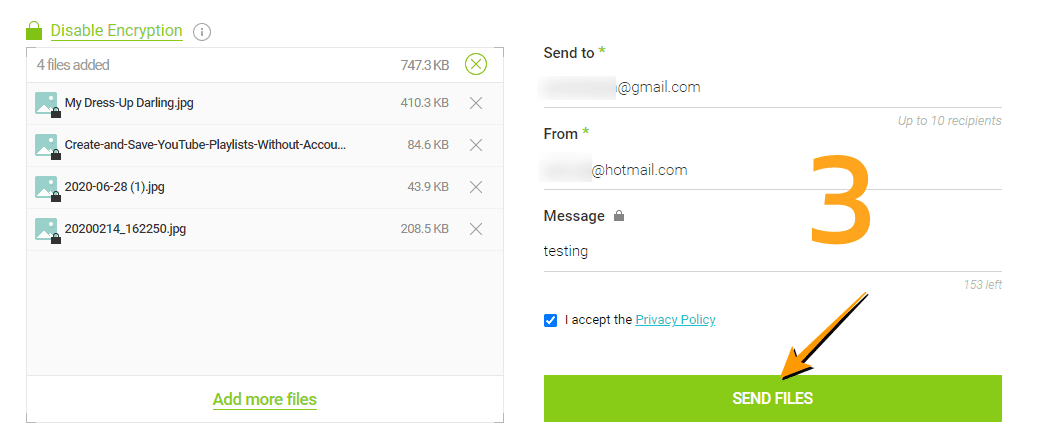The width and height of the screenshot is (1048, 442).
Task: Click the 20200214_162250.jpg file thumbnail icon
Action: click(x=47, y=229)
